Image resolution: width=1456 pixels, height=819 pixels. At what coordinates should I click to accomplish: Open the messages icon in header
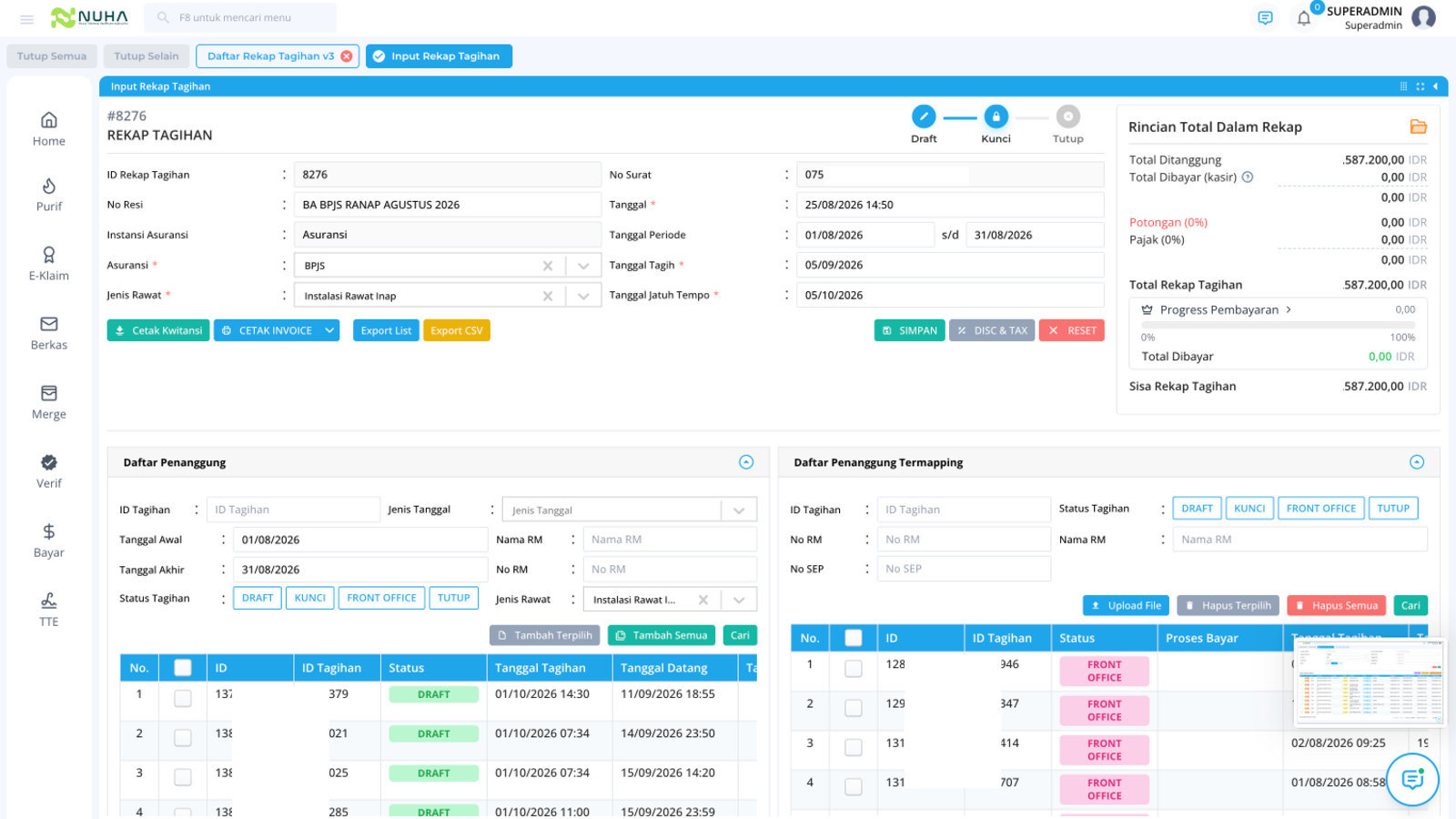1265,18
